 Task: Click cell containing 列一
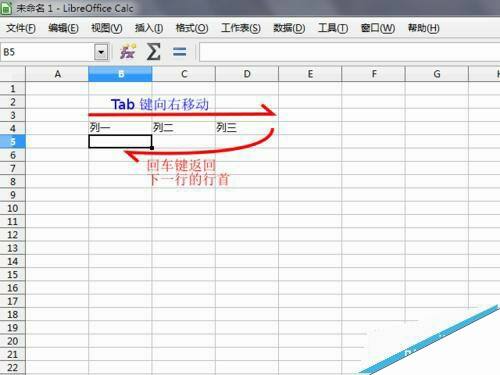120,128
